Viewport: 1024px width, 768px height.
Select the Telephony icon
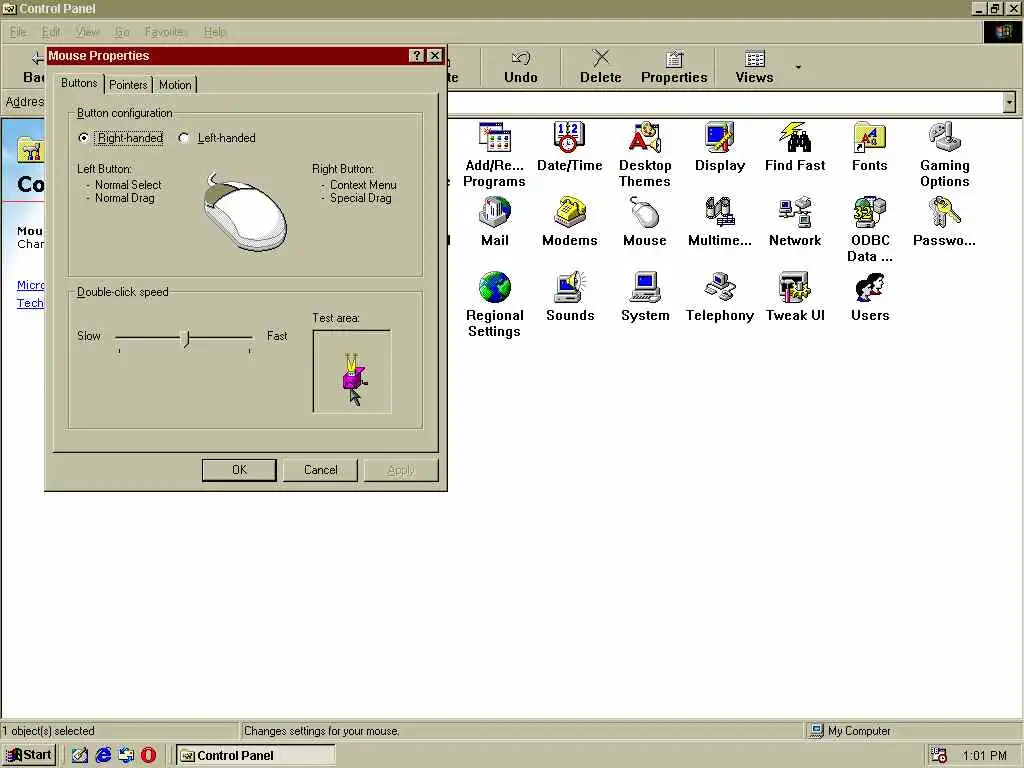click(x=720, y=297)
